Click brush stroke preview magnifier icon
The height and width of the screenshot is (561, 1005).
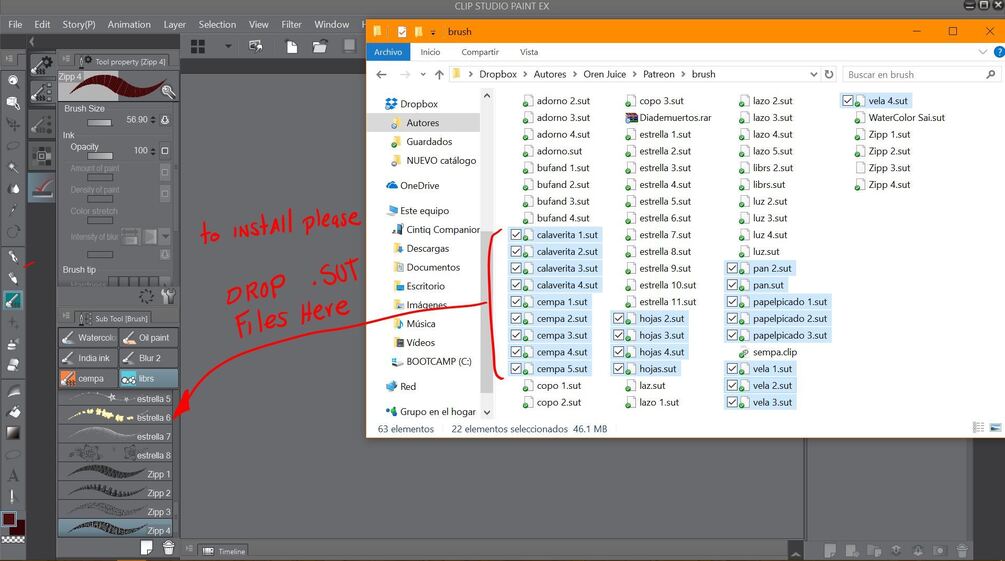click(x=169, y=92)
